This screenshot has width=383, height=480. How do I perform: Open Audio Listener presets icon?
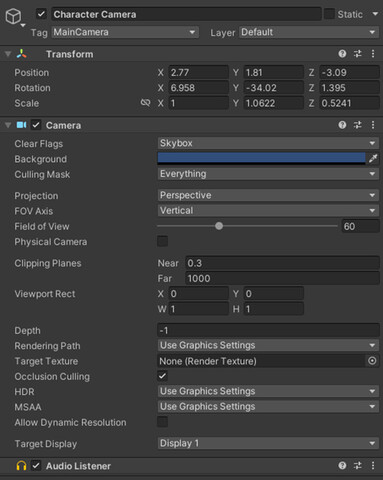(358, 466)
